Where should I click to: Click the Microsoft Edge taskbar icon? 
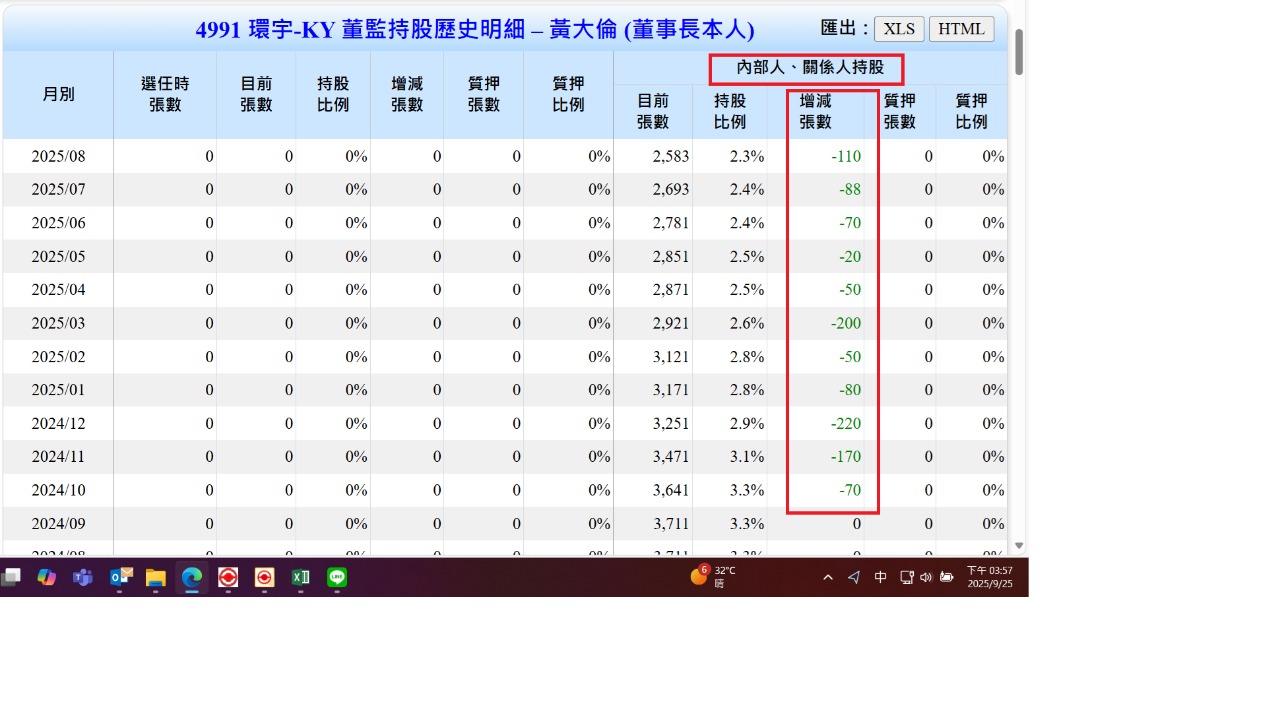point(192,577)
